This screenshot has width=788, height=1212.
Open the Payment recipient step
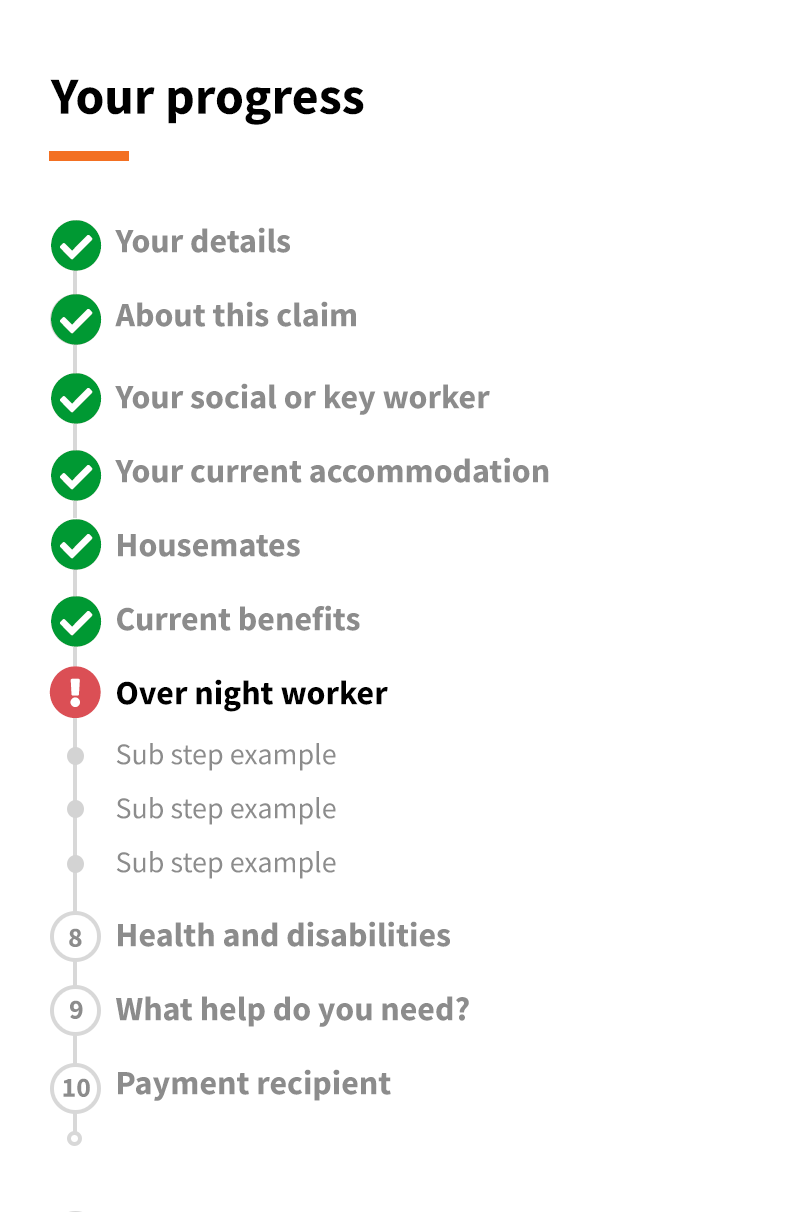click(x=253, y=1084)
